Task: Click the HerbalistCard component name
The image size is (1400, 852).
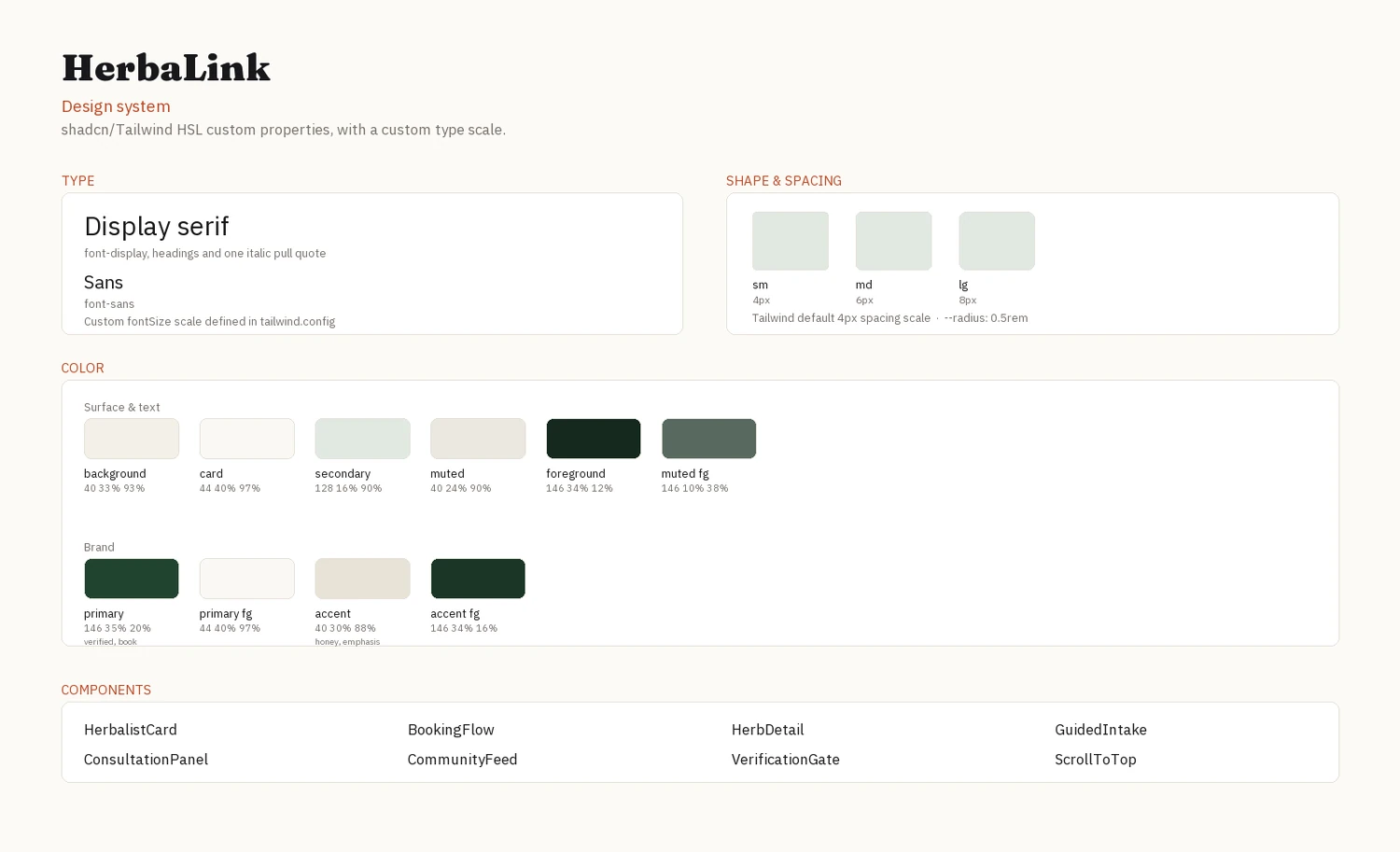Action: [131, 730]
